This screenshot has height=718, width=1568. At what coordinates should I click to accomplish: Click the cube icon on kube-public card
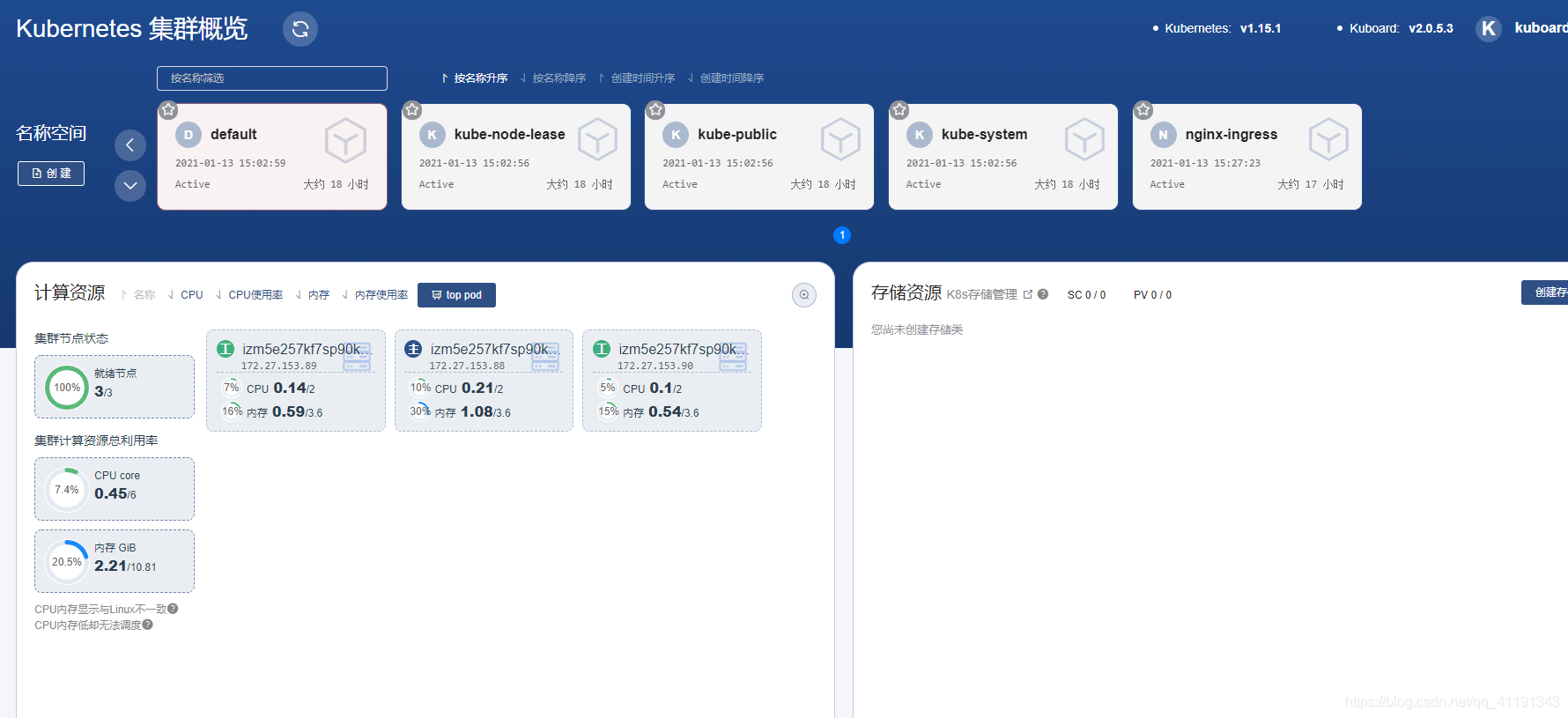pyautogui.click(x=841, y=139)
